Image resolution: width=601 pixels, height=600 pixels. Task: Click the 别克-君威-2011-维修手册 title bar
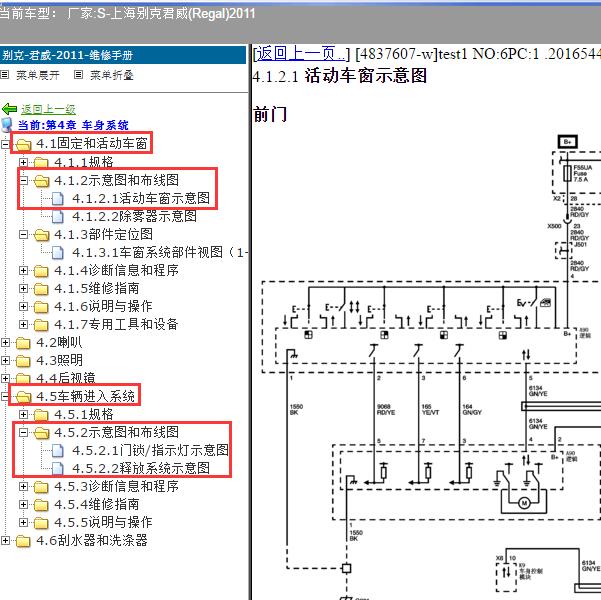pyautogui.click(x=123, y=55)
